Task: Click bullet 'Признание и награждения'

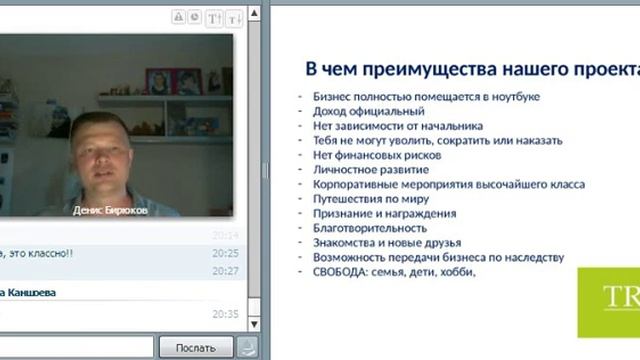Action: (x=384, y=213)
